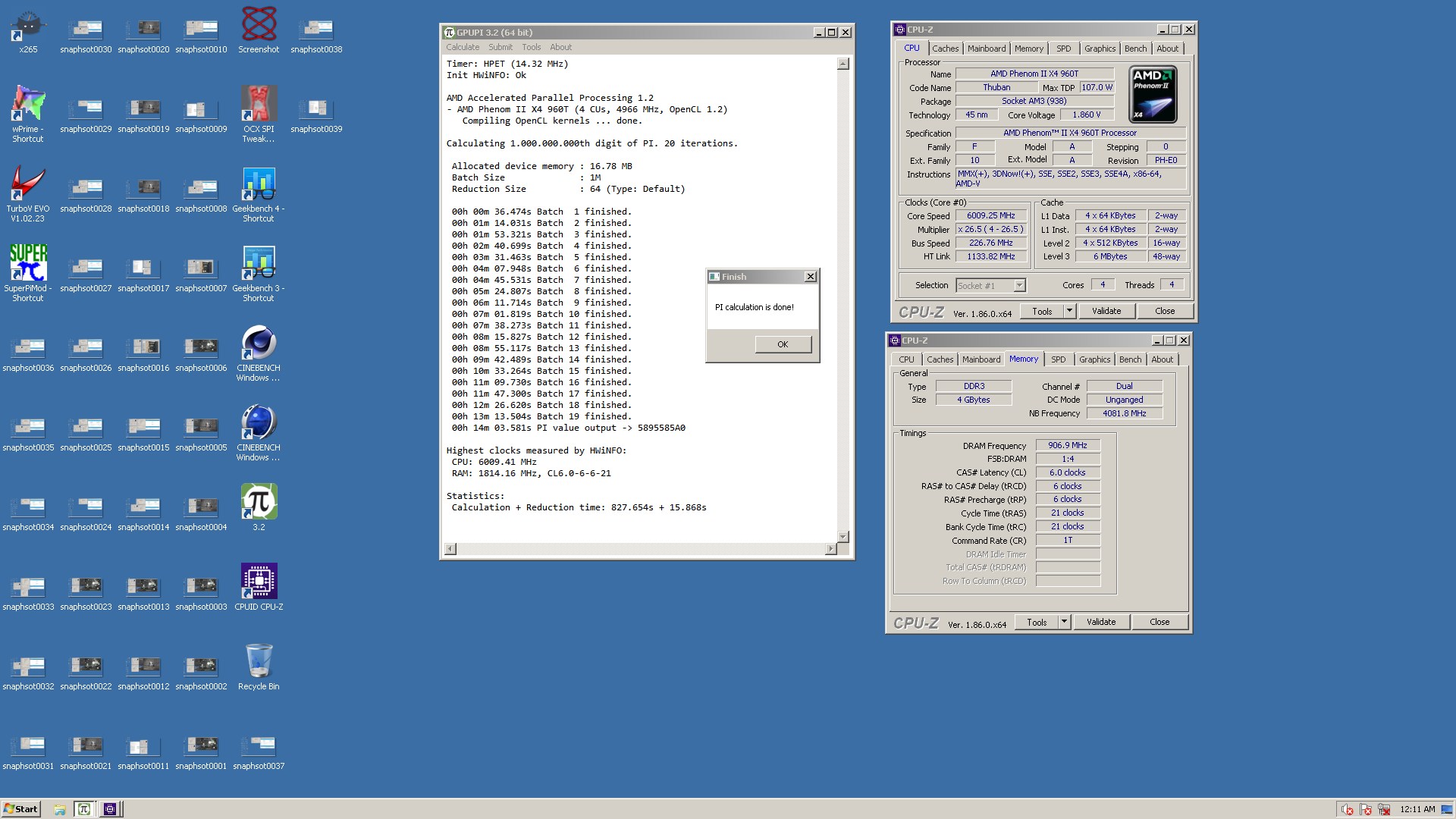This screenshot has width=1456, height=819.
Task: Open the Tools menu in GPUPI
Action: 531,47
